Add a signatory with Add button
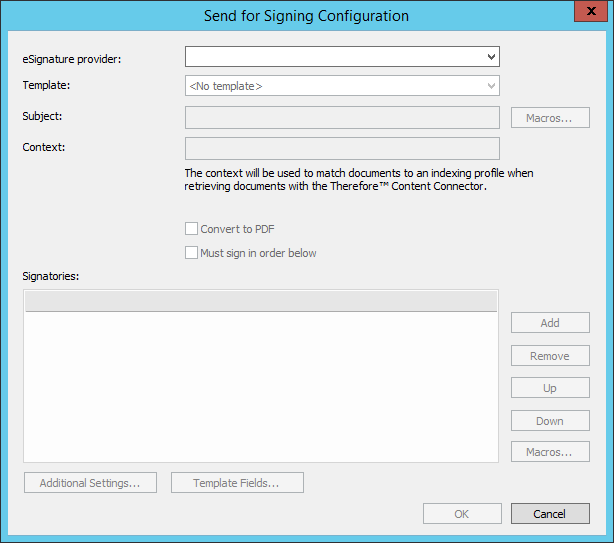 click(x=550, y=323)
